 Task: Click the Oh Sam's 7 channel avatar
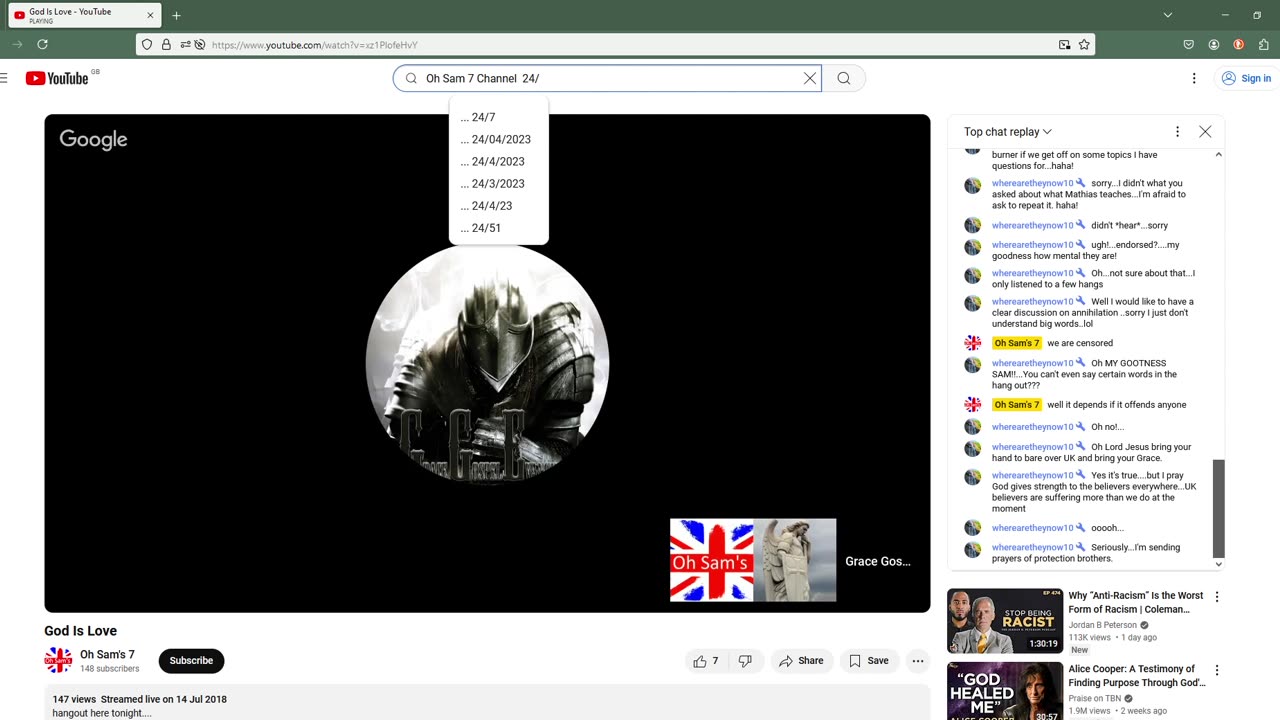58,661
